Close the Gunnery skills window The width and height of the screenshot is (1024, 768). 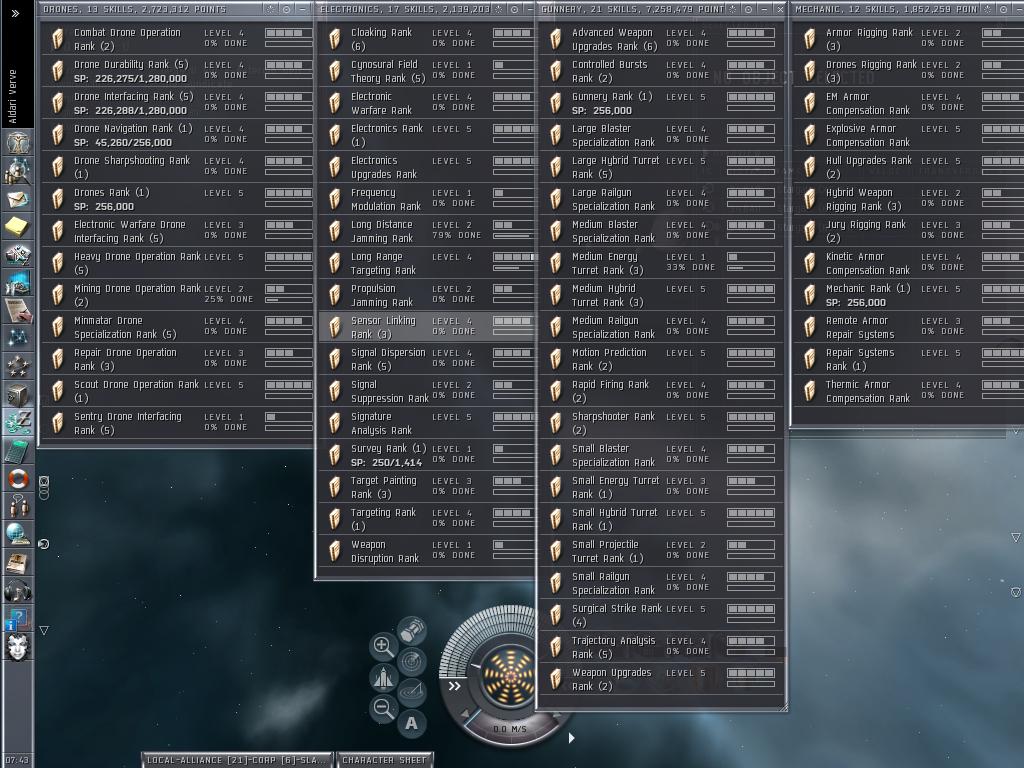click(x=780, y=9)
